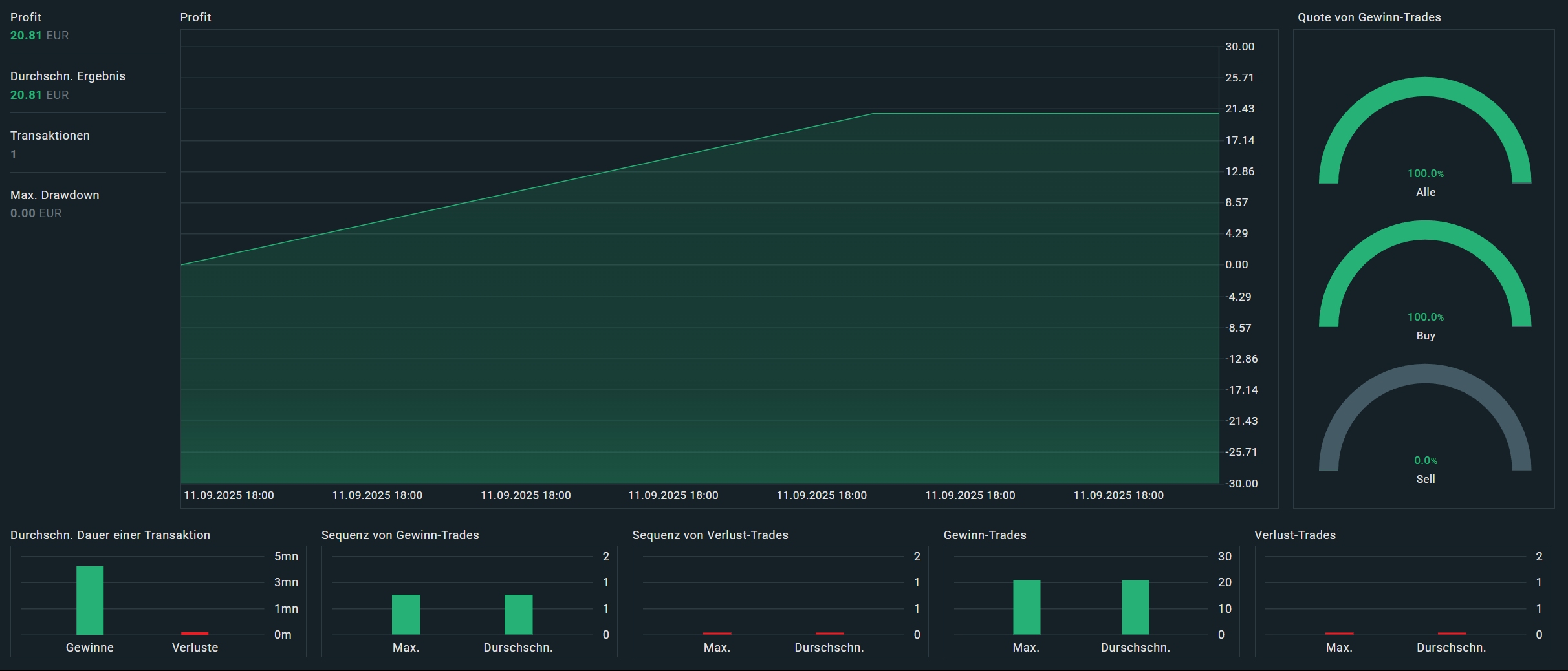
Task: Click the Quote von Gewinn-Trades heading
Action: tap(1369, 17)
